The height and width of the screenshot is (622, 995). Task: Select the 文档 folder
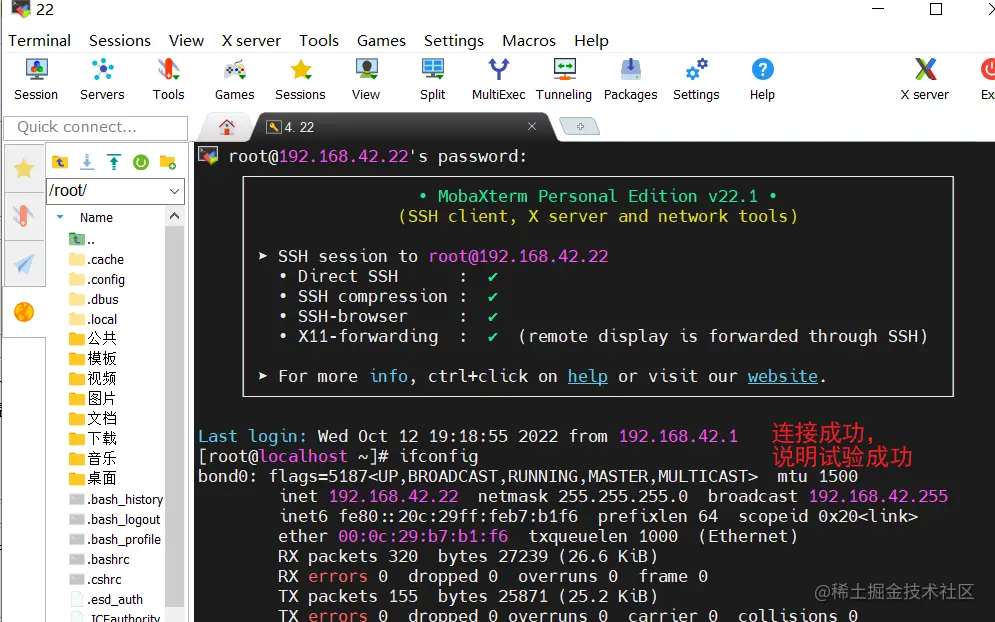coord(93,418)
